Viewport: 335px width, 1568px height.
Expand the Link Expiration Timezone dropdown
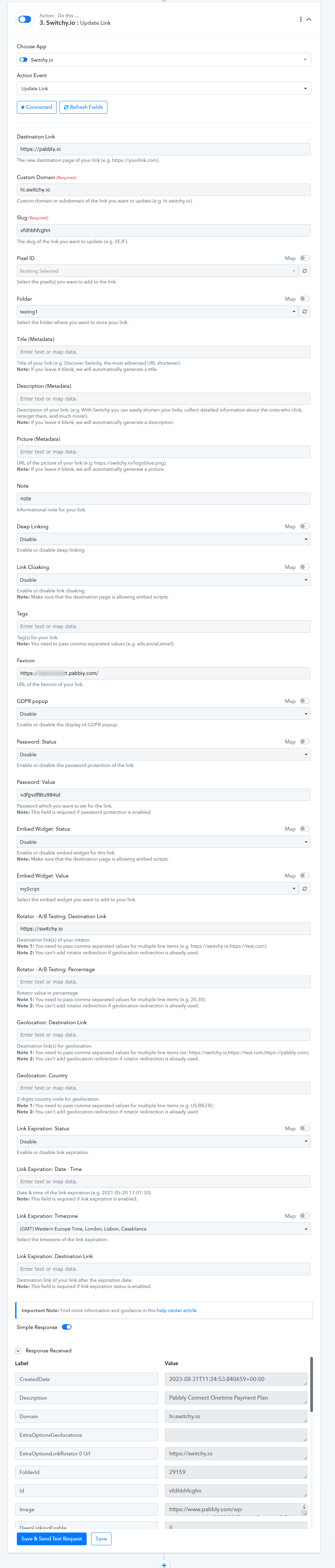click(x=164, y=1229)
